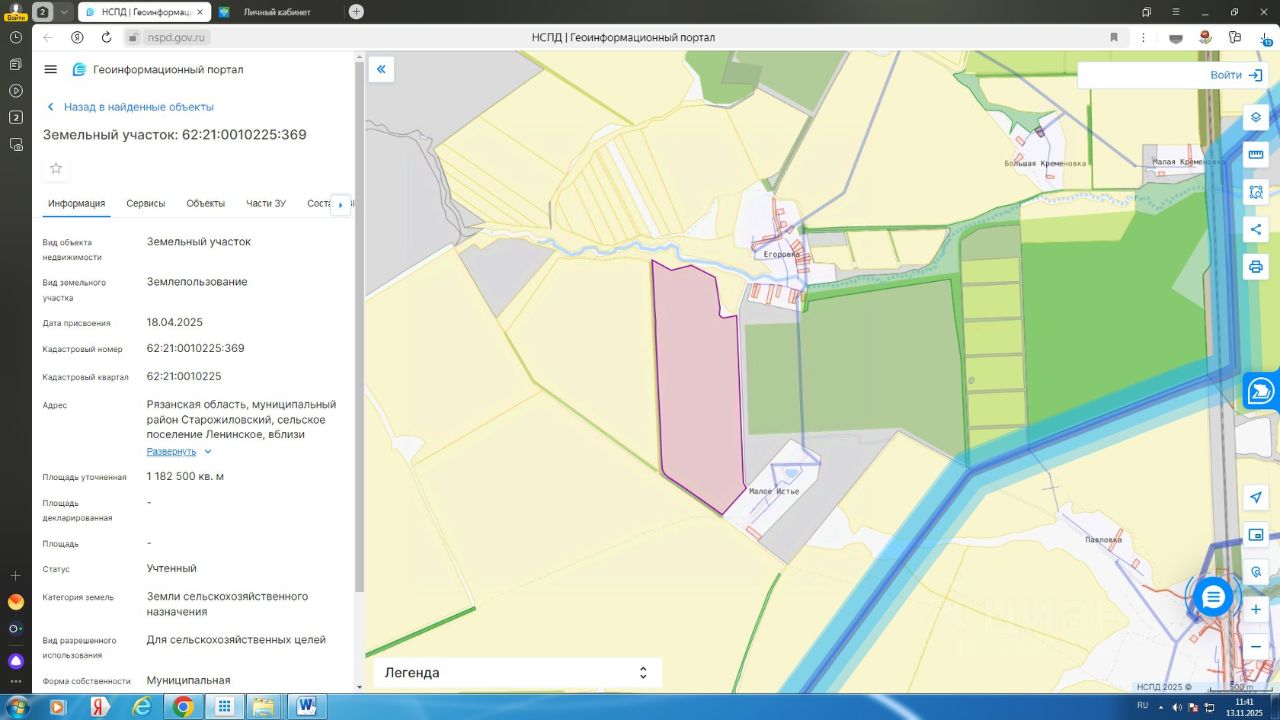This screenshot has height=720, width=1280.
Task: Open browser history in the sidebar
Action: (16, 37)
